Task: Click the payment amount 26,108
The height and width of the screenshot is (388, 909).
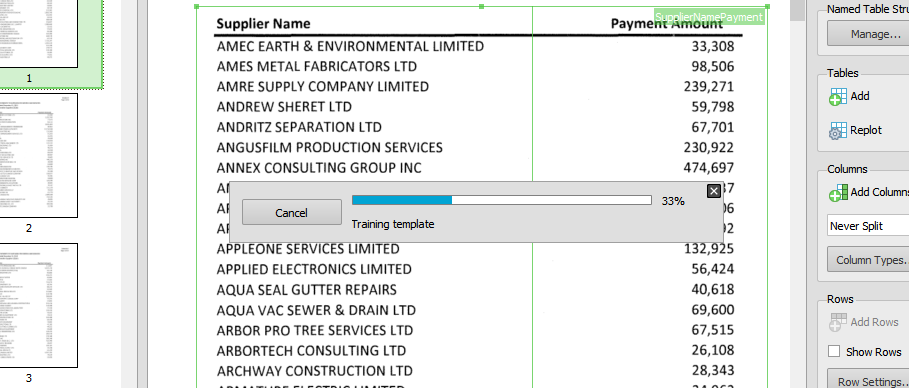Action: pyautogui.click(x=712, y=350)
